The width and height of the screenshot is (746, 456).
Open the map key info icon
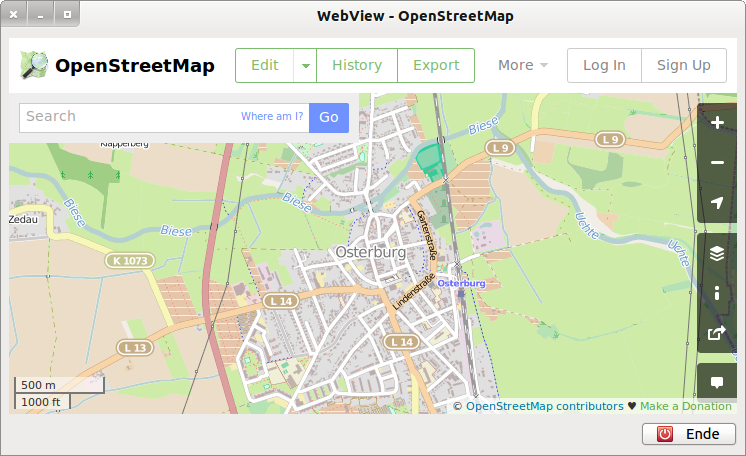click(x=717, y=293)
